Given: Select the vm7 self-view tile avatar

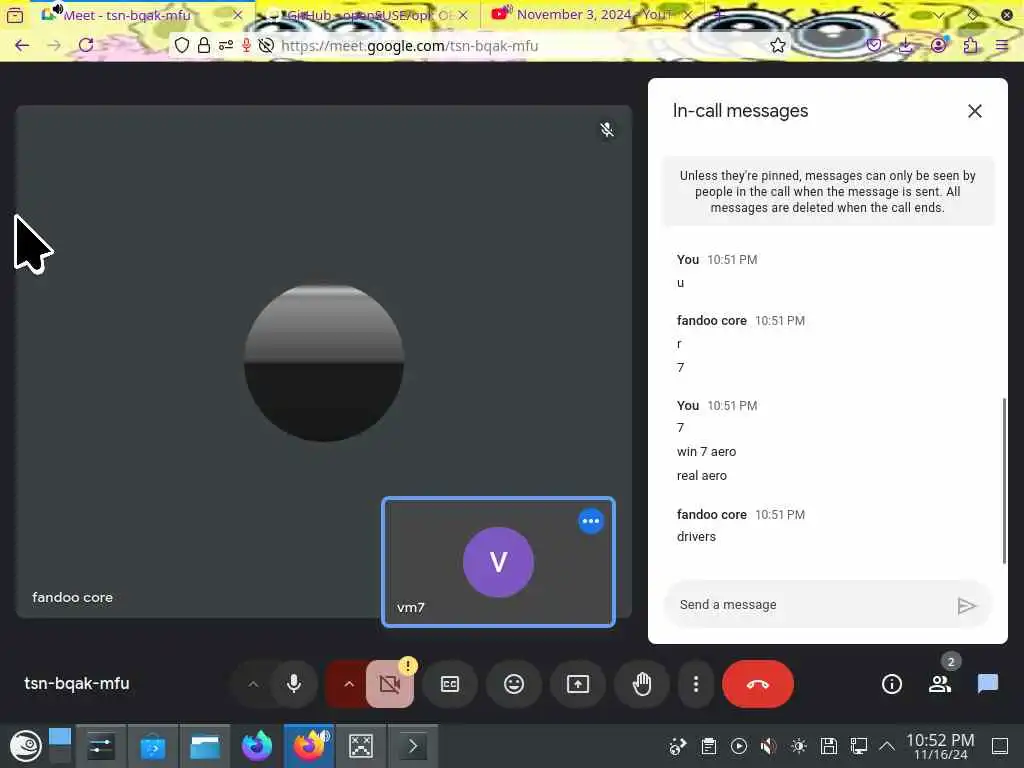Looking at the screenshot, I should point(498,562).
